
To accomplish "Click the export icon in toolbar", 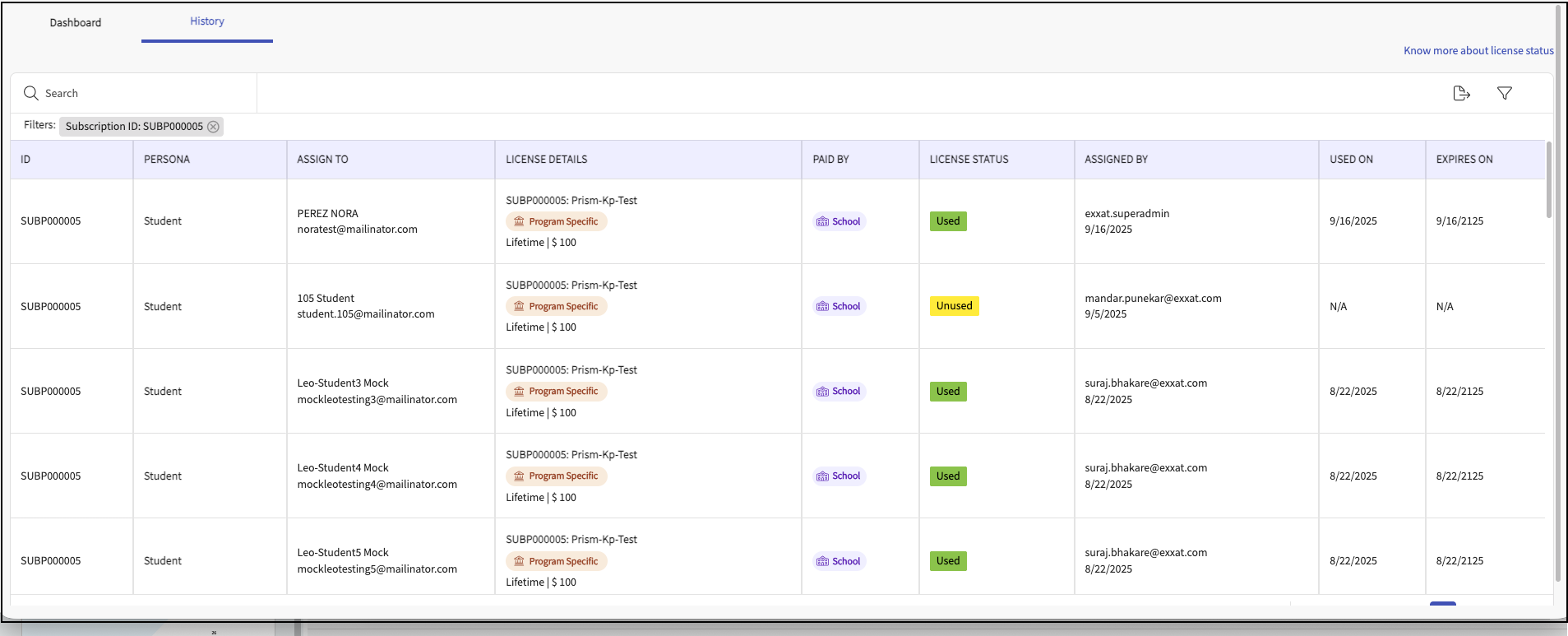I will [1461, 93].
